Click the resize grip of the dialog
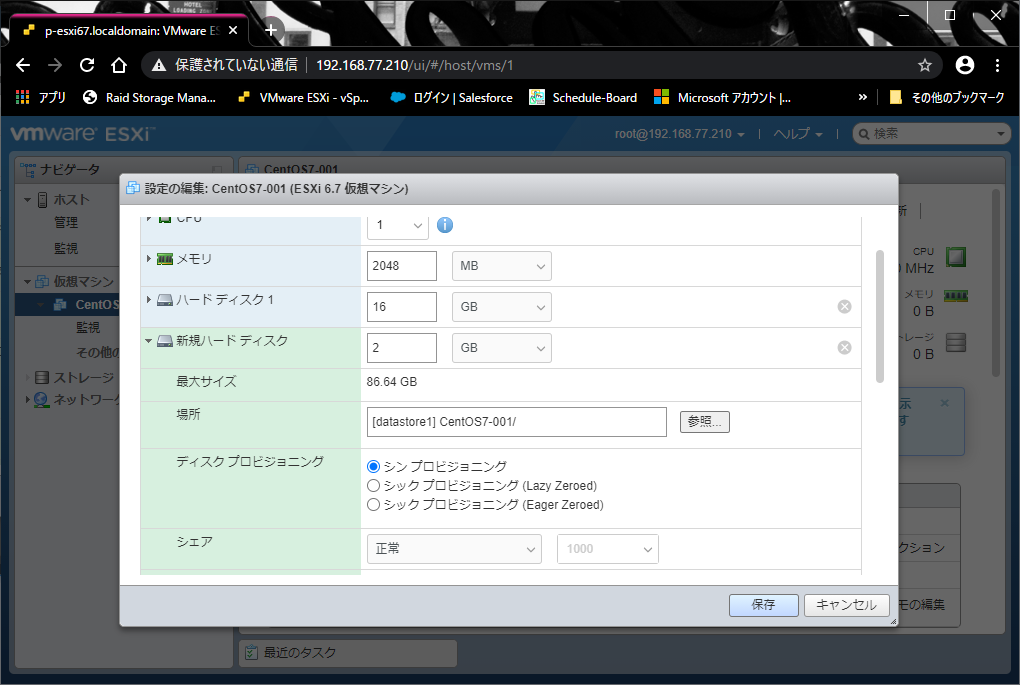Image resolution: width=1020 pixels, height=685 pixels. (893, 622)
